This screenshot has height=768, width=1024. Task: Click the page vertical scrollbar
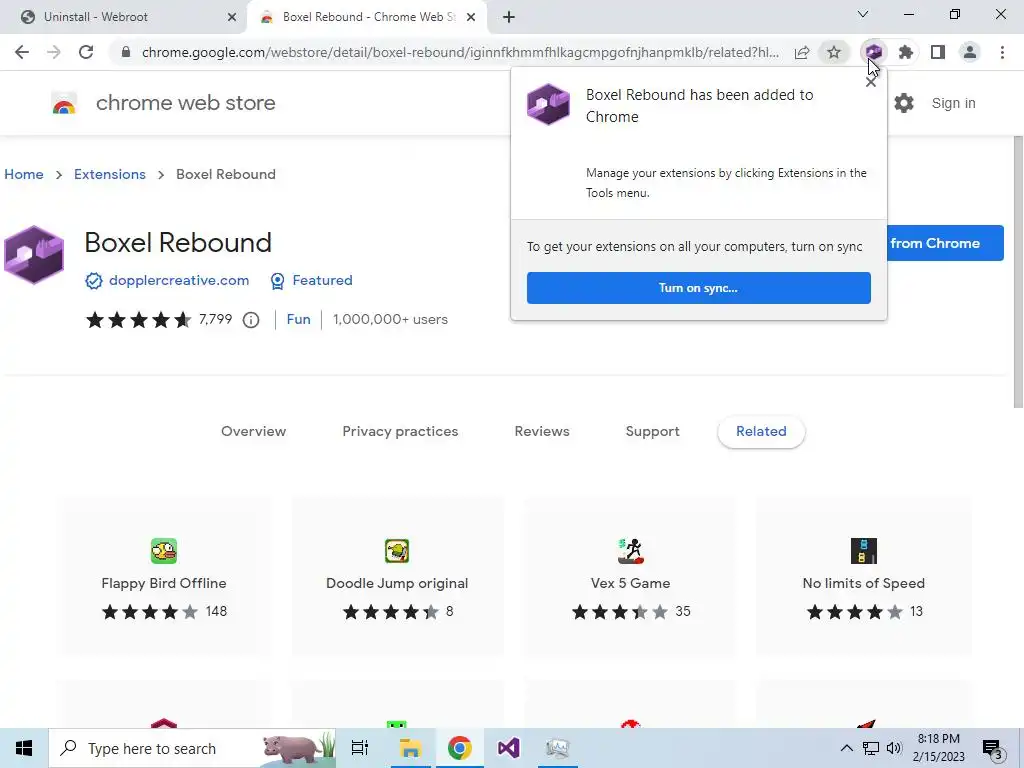pyautogui.click(x=1017, y=272)
